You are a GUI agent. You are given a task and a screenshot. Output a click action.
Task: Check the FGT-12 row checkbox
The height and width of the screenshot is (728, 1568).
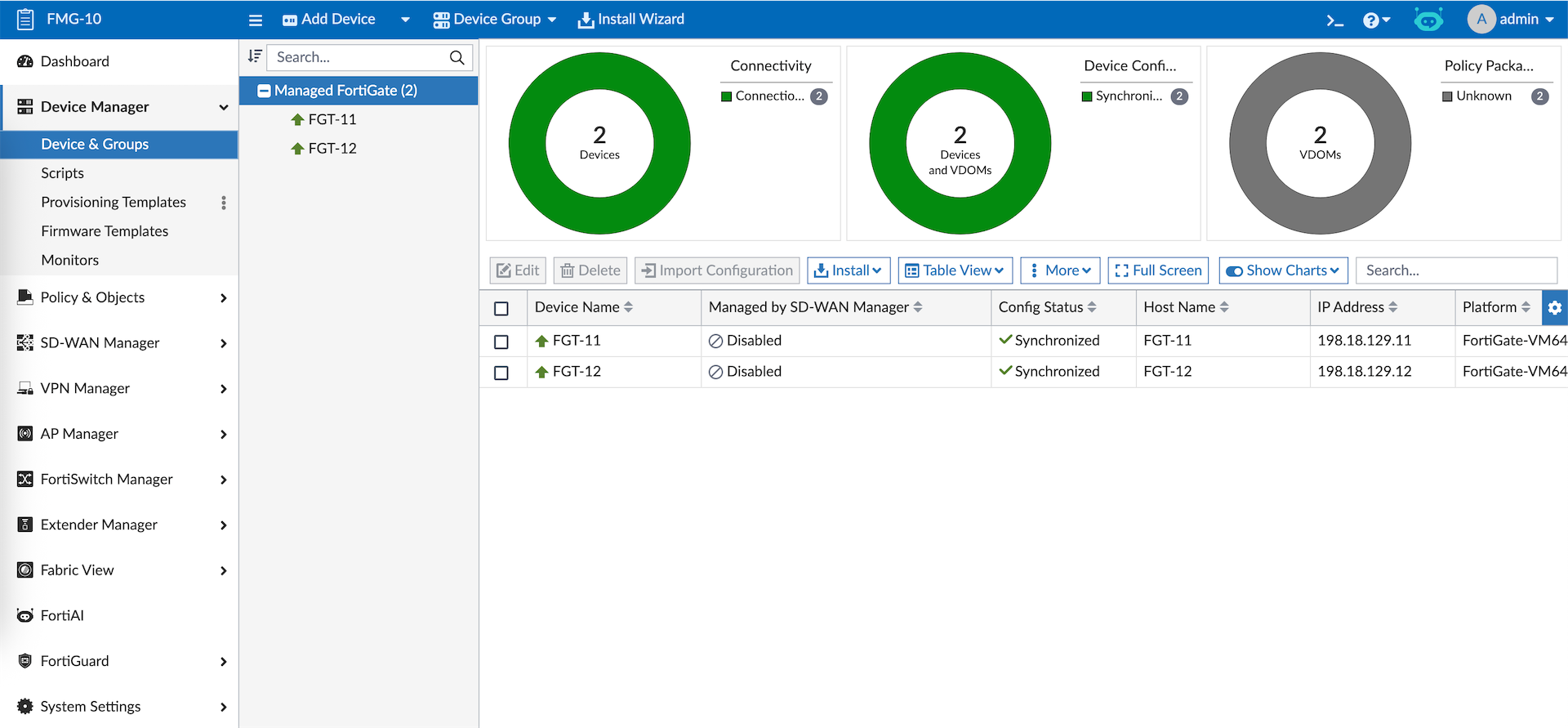[x=501, y=373]
